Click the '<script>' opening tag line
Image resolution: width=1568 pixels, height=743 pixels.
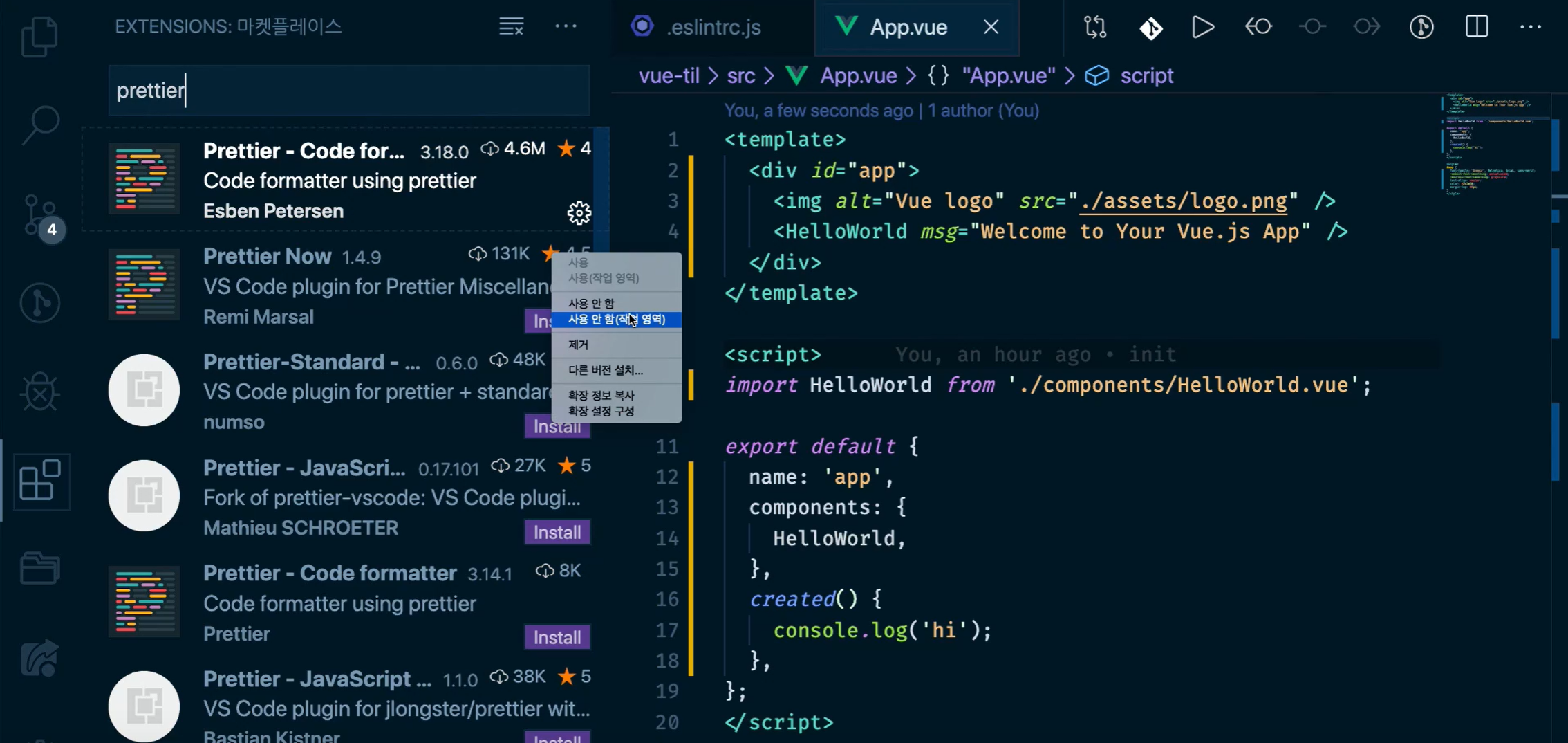pyautogui.click(x=773, y=354)
